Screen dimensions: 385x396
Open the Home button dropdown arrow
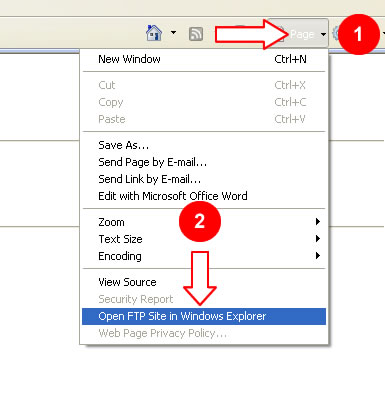coord(173,33)
